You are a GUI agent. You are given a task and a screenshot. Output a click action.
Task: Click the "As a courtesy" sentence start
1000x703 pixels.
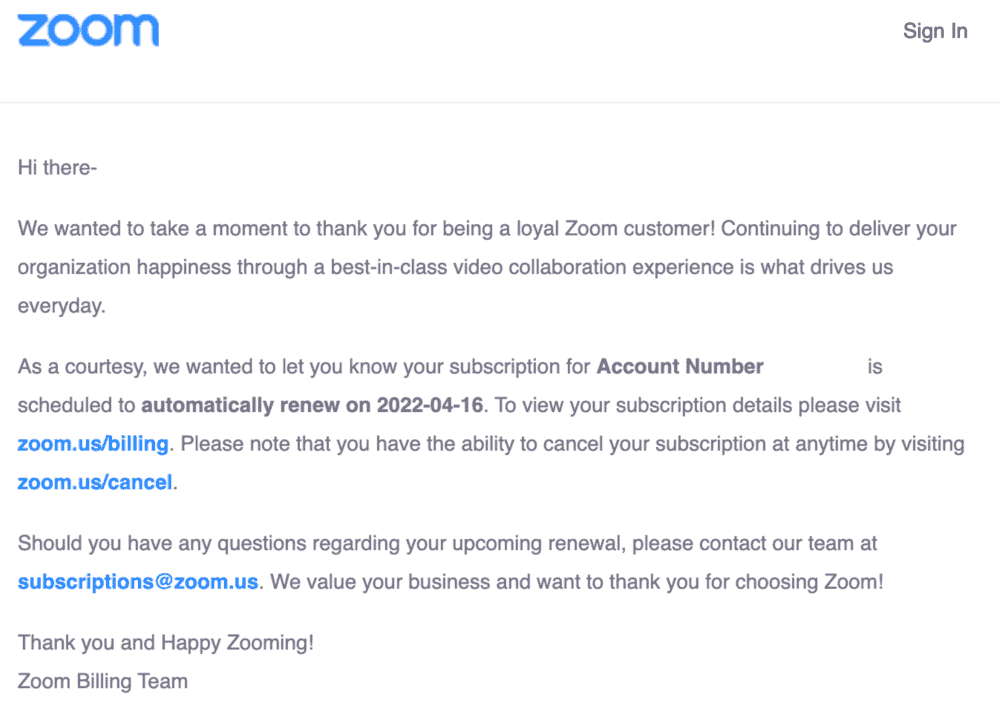point(80,367)
